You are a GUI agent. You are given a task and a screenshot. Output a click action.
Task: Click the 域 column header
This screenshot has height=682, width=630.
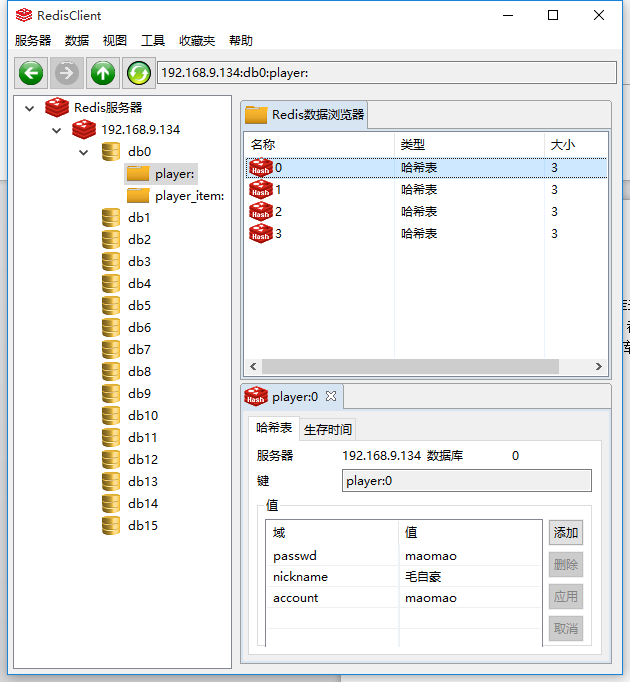[332, 532]
